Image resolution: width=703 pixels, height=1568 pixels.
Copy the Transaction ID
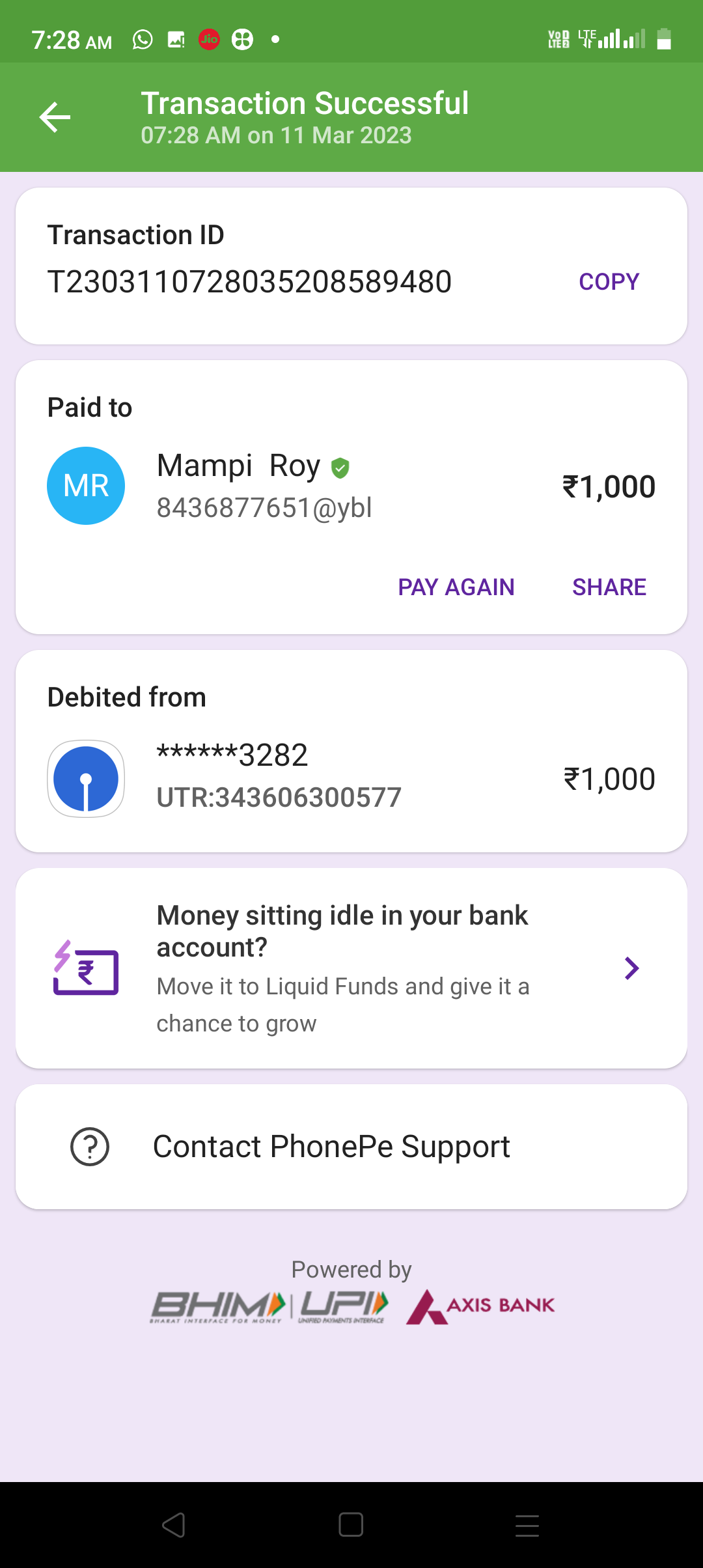click(609, 282)
